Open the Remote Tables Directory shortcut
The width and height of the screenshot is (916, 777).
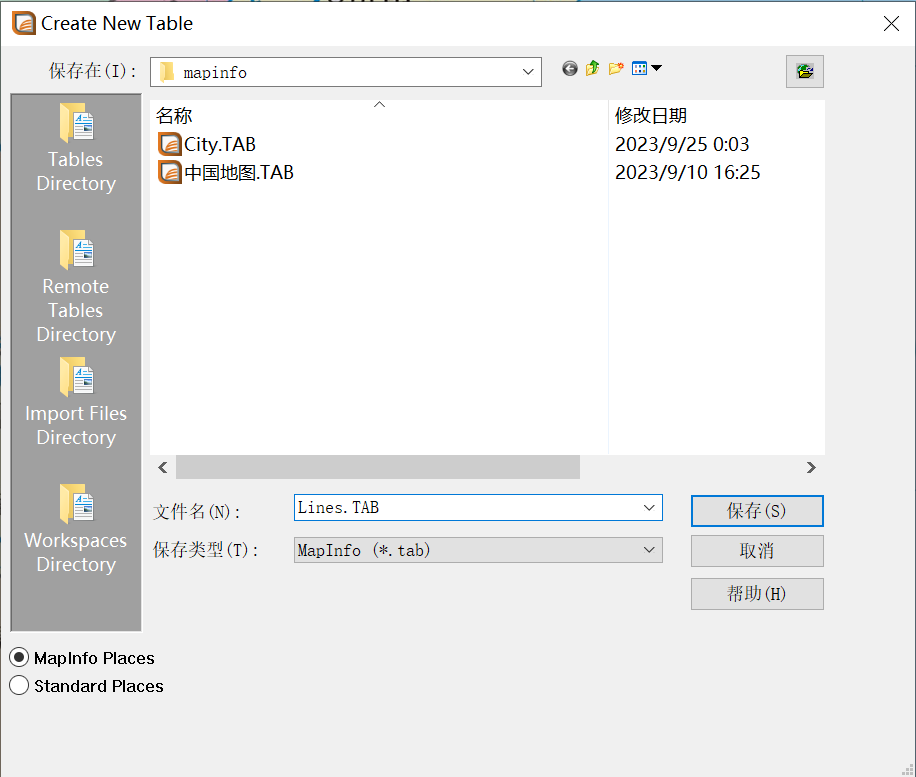tap(76, 286)
